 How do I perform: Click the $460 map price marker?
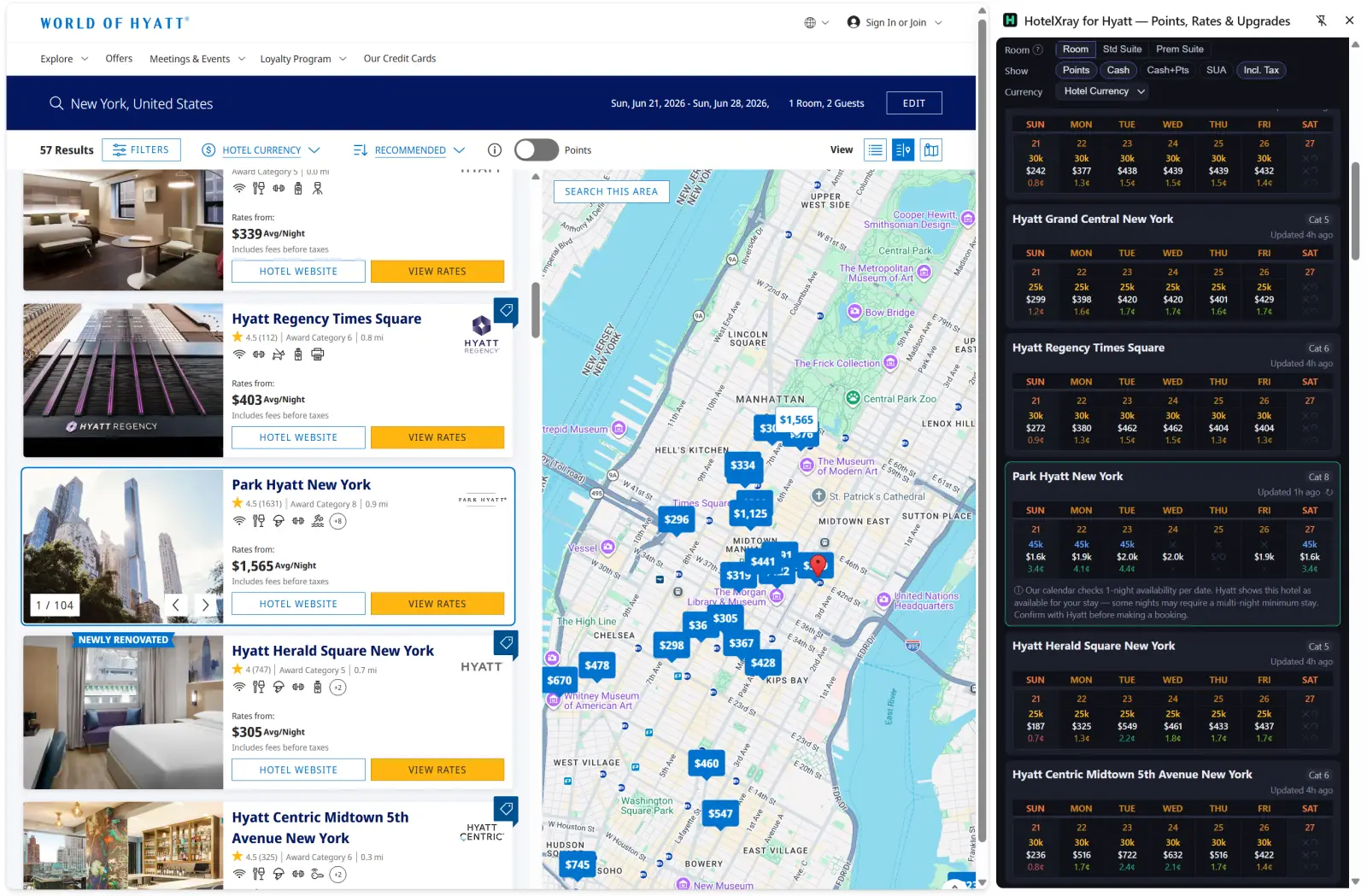[707, 764]
